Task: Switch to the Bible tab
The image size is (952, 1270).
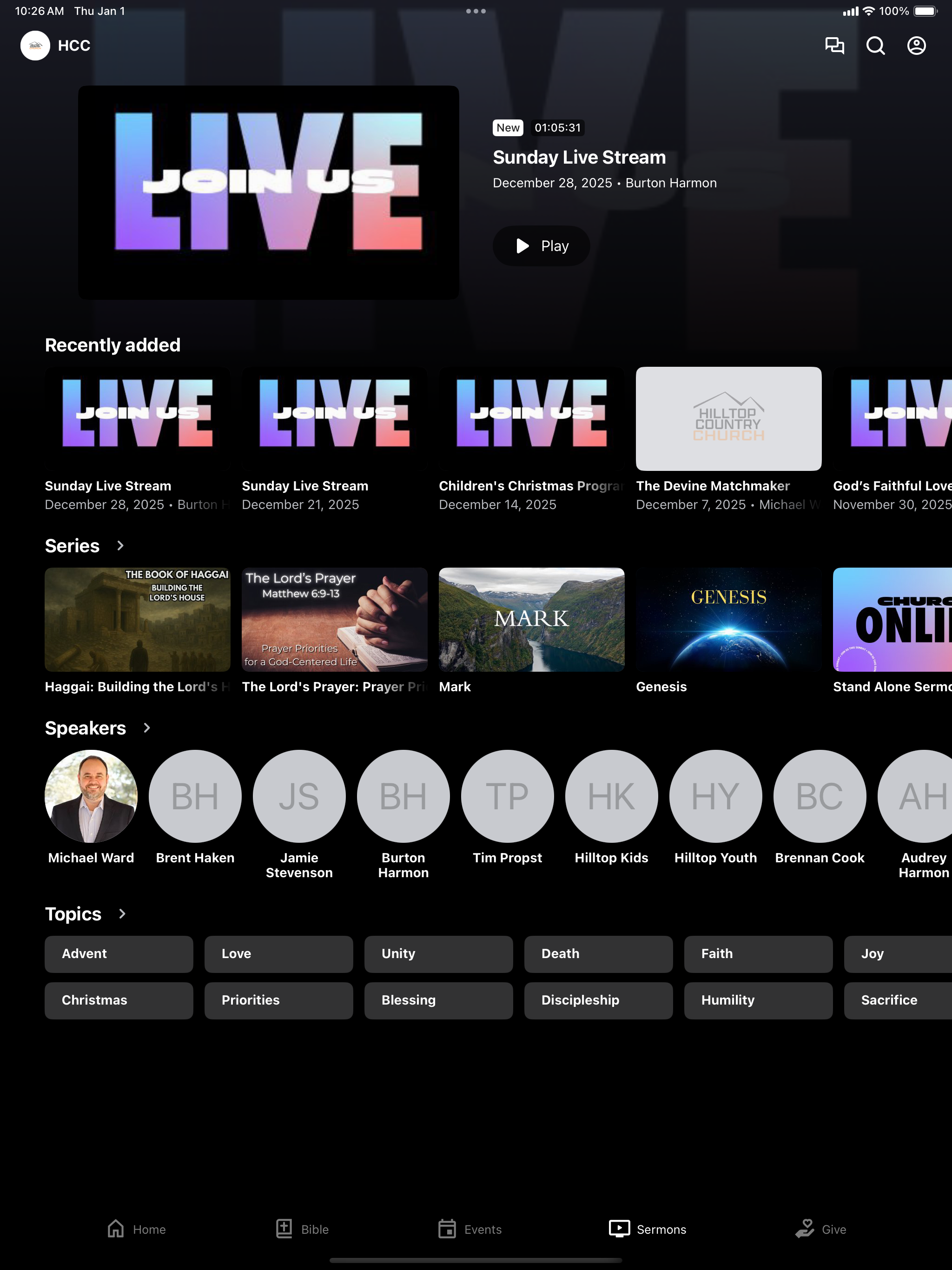Action: click(x=302, y=1229)
